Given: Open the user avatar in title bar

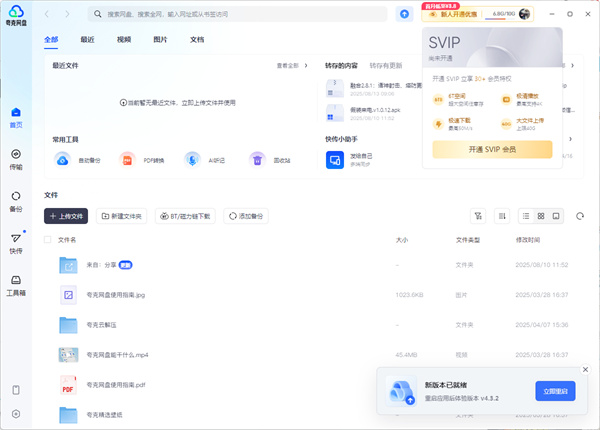Looking at the screenshot, I should coord(524,14).
